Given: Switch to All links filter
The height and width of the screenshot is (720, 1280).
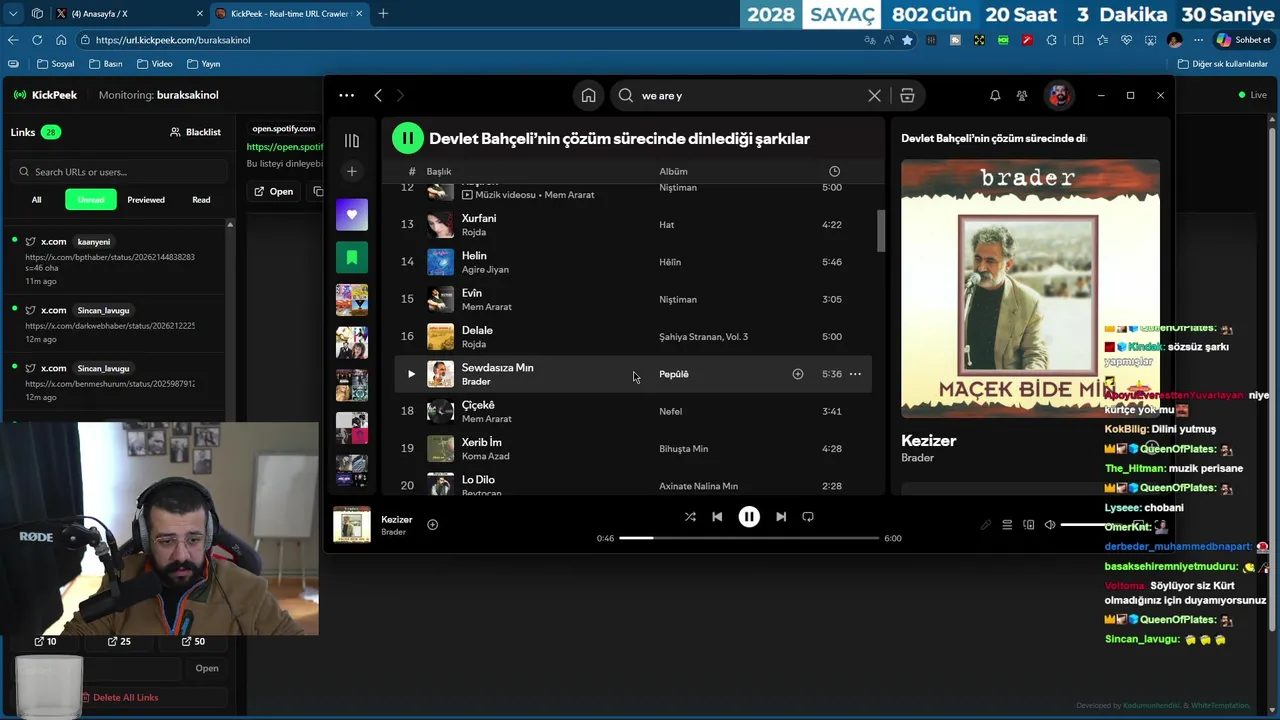Looking at the screenshot, I should [36, 199].
